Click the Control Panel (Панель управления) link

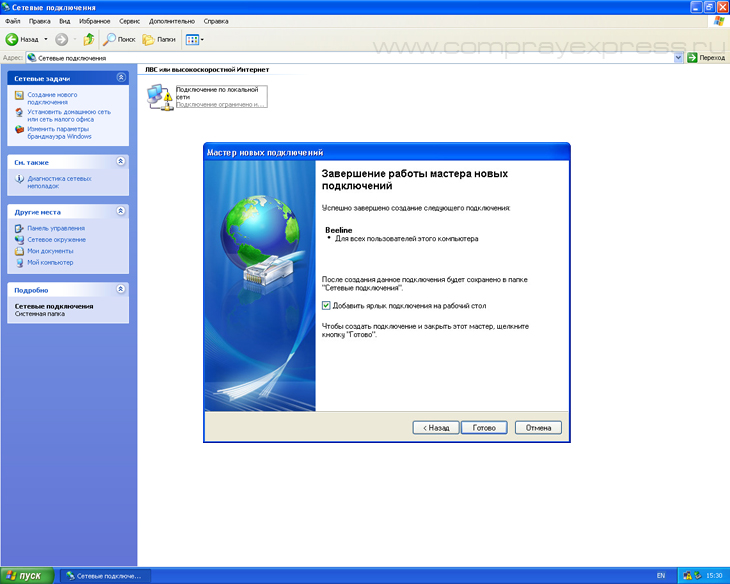click(x=55, y=228)
